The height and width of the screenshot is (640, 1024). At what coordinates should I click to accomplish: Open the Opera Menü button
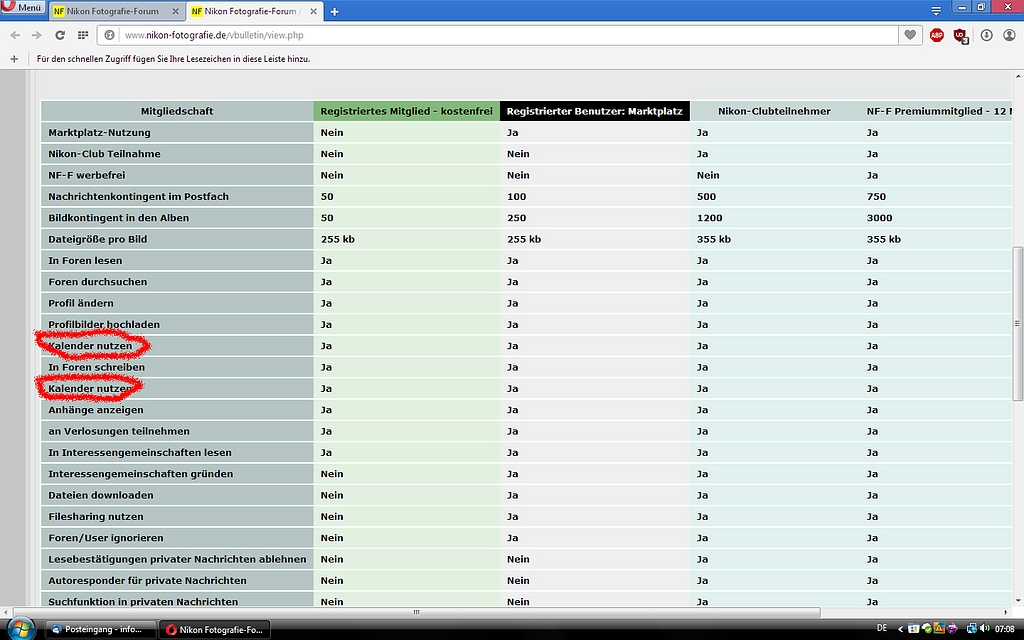(24, 8)
